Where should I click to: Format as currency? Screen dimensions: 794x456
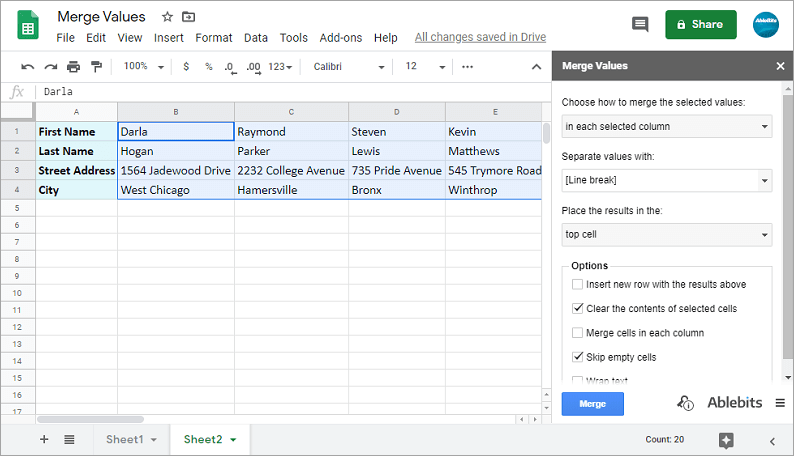pos(186,66)
